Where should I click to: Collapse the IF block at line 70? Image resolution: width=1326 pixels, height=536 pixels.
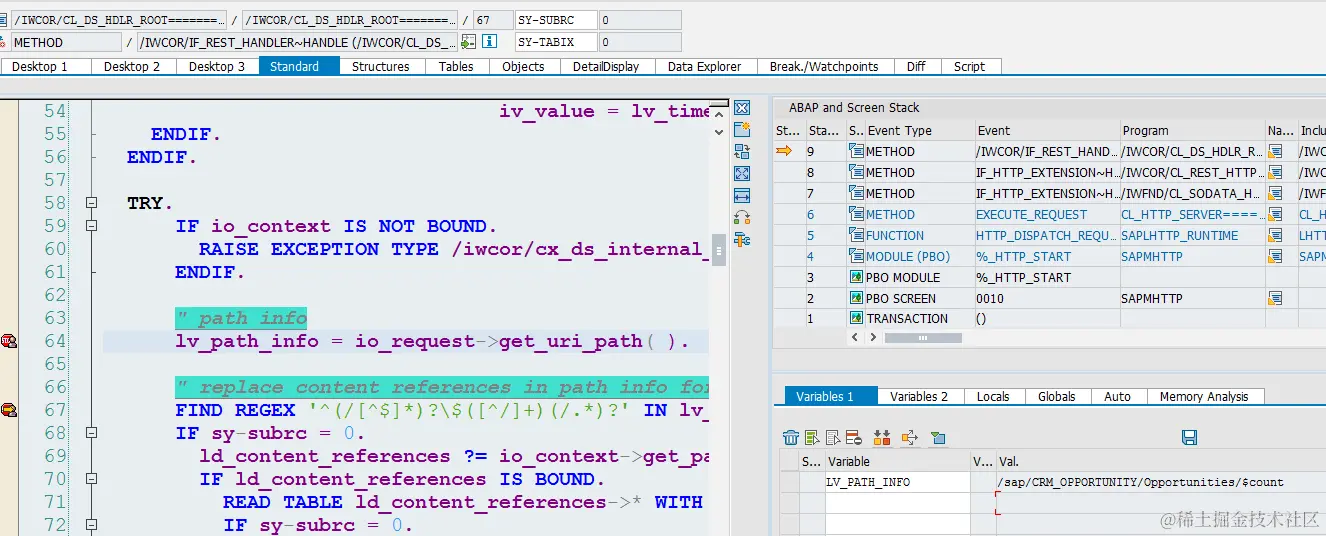pyautogui.click(x=92, y=479)
